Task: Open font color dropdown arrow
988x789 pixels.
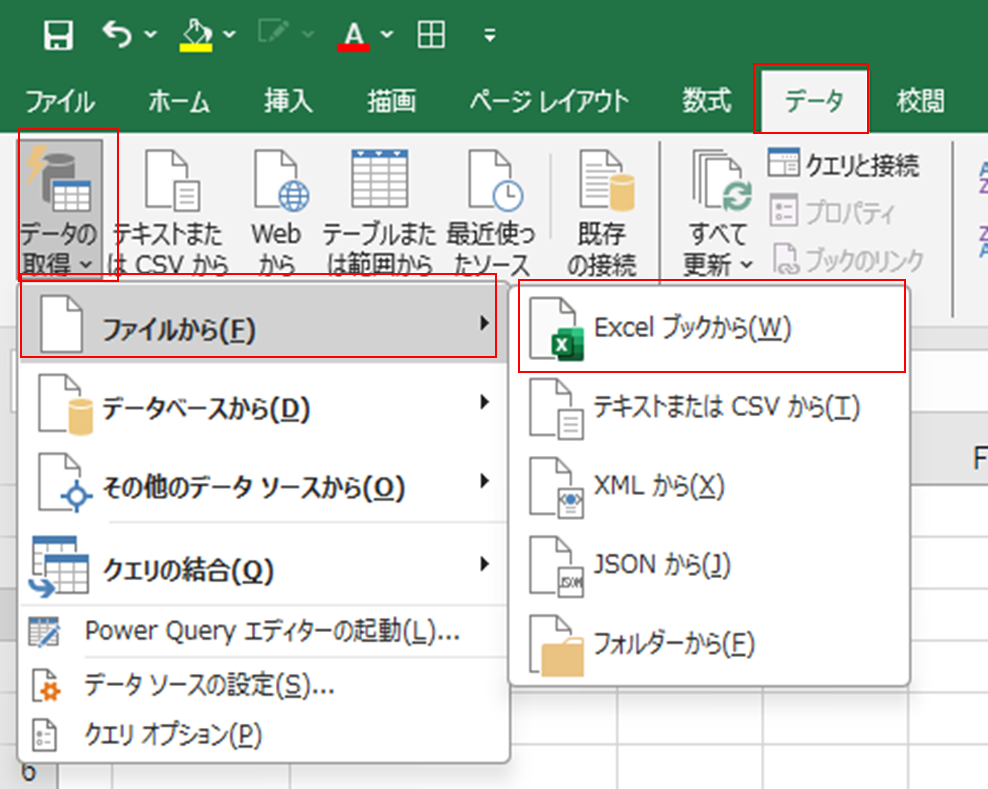Action: tap(387, 35)
